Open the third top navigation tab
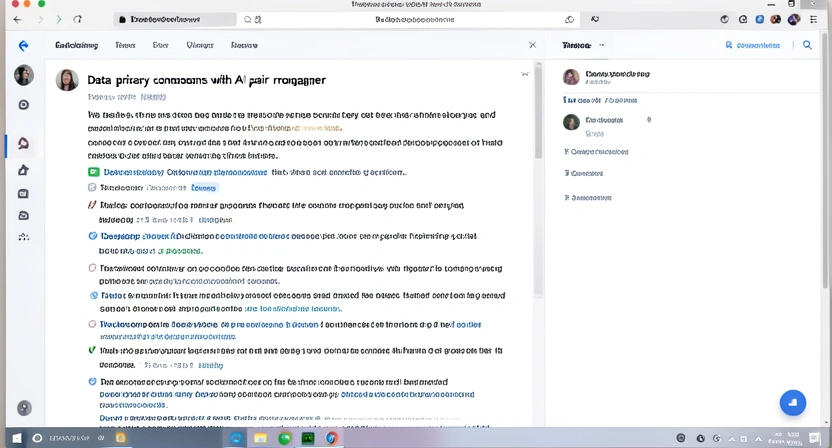This screenshot has width=832, height=448. (x=160, y=45)
